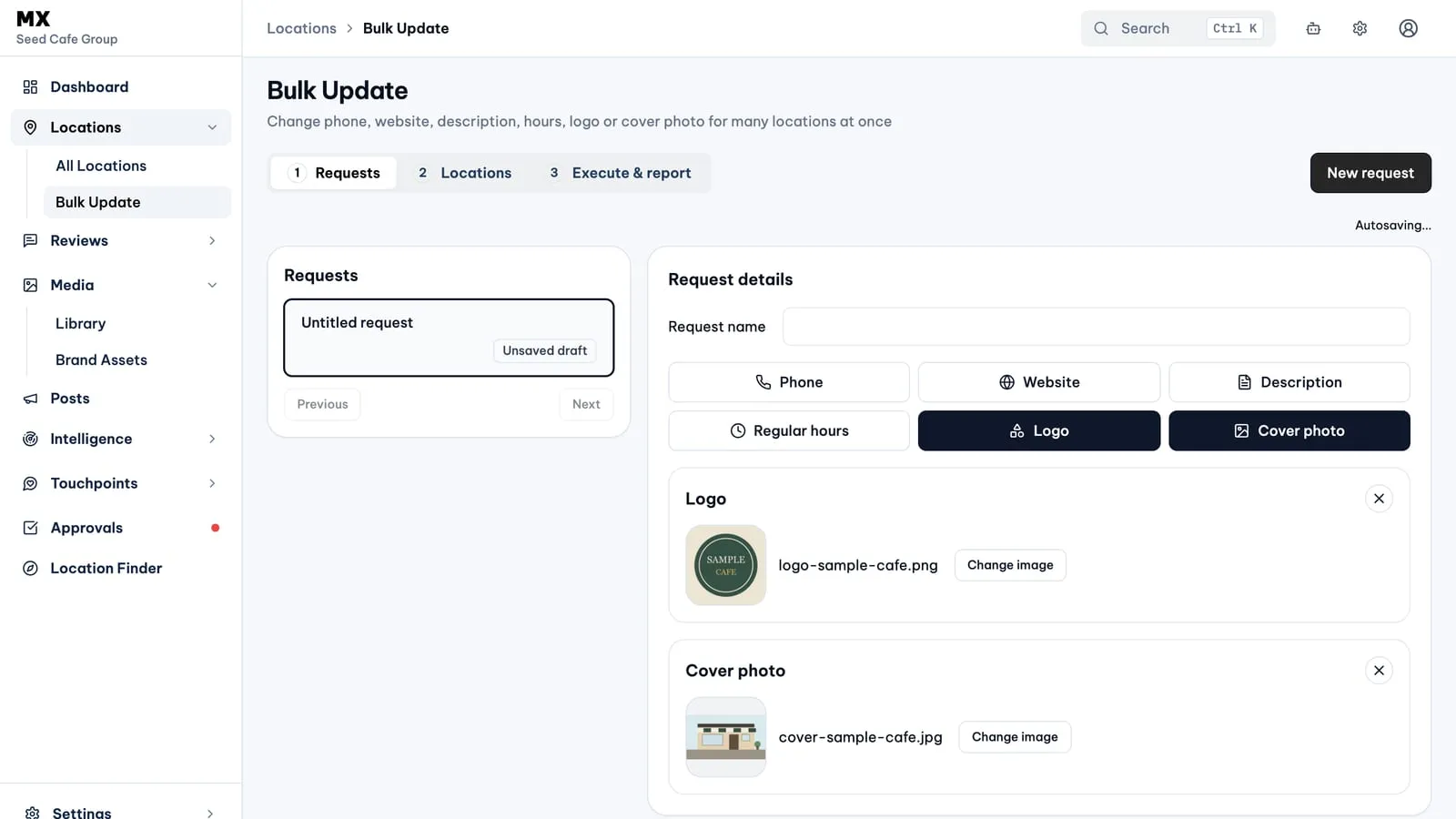Viewport: 1456px width, 819px height.
Task: Open settings gear icon in top bar
Action: [1360, 28]
